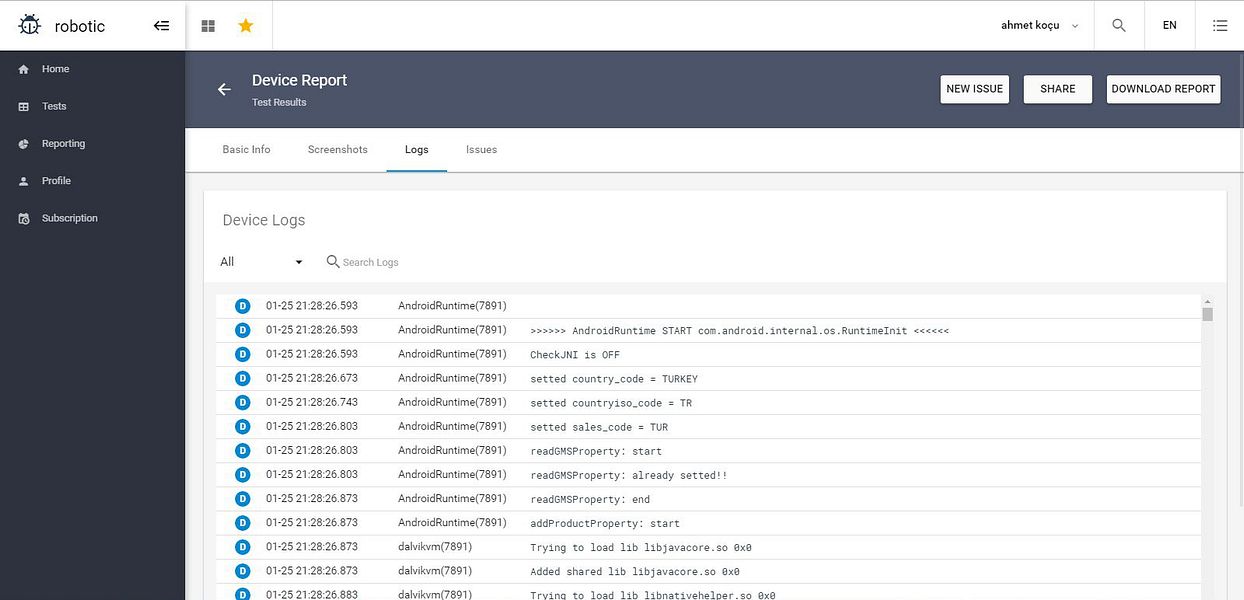
Task: Click the scrollbar up arrow in logs
Action: [1207, 300]
